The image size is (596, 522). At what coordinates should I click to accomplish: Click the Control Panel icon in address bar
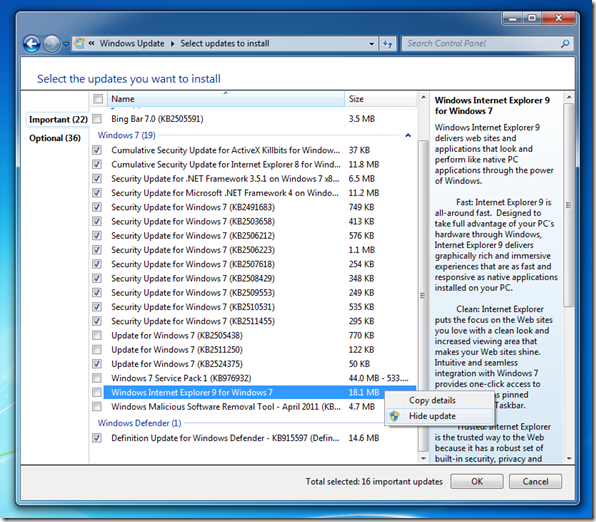tap(79, 43)
